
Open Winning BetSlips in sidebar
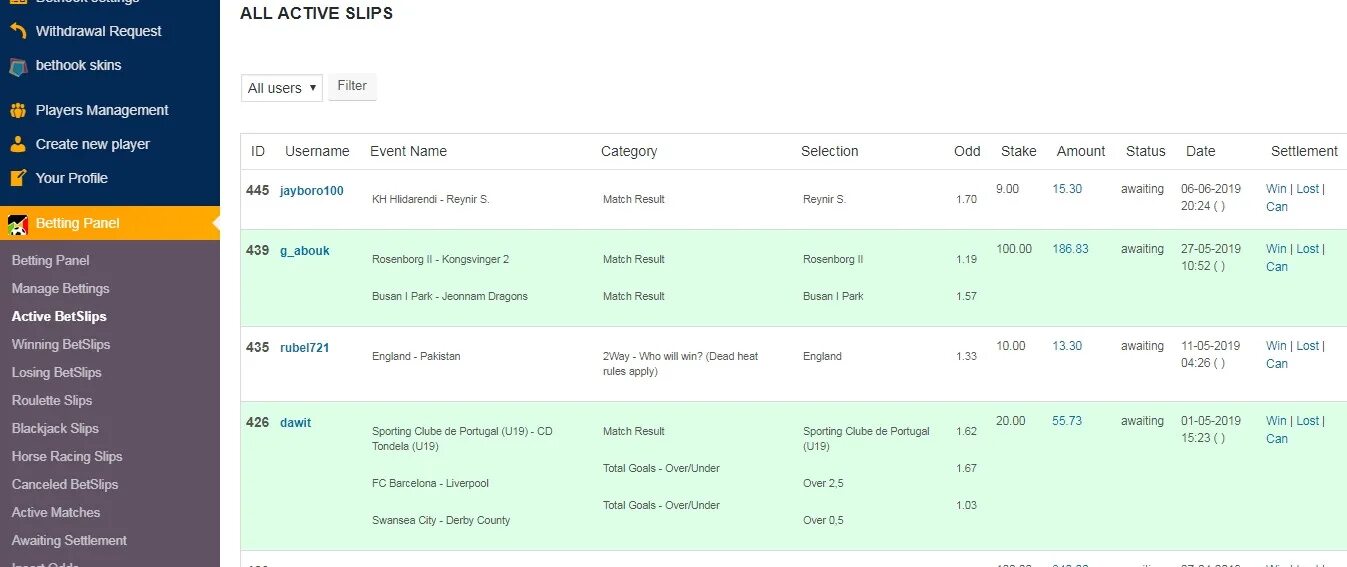(61, 344)
